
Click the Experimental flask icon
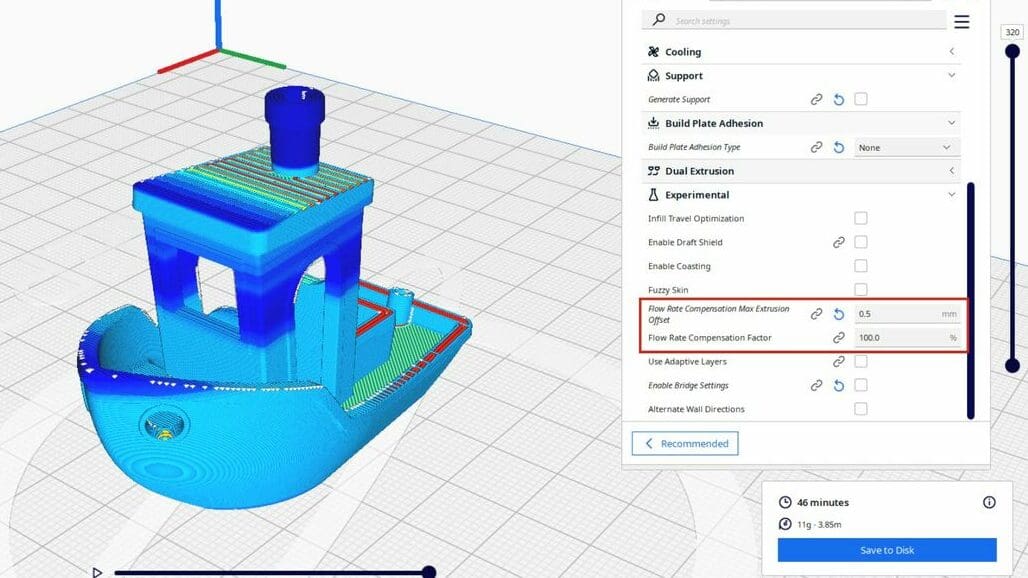pyautogui.click(x=653, y=195)
